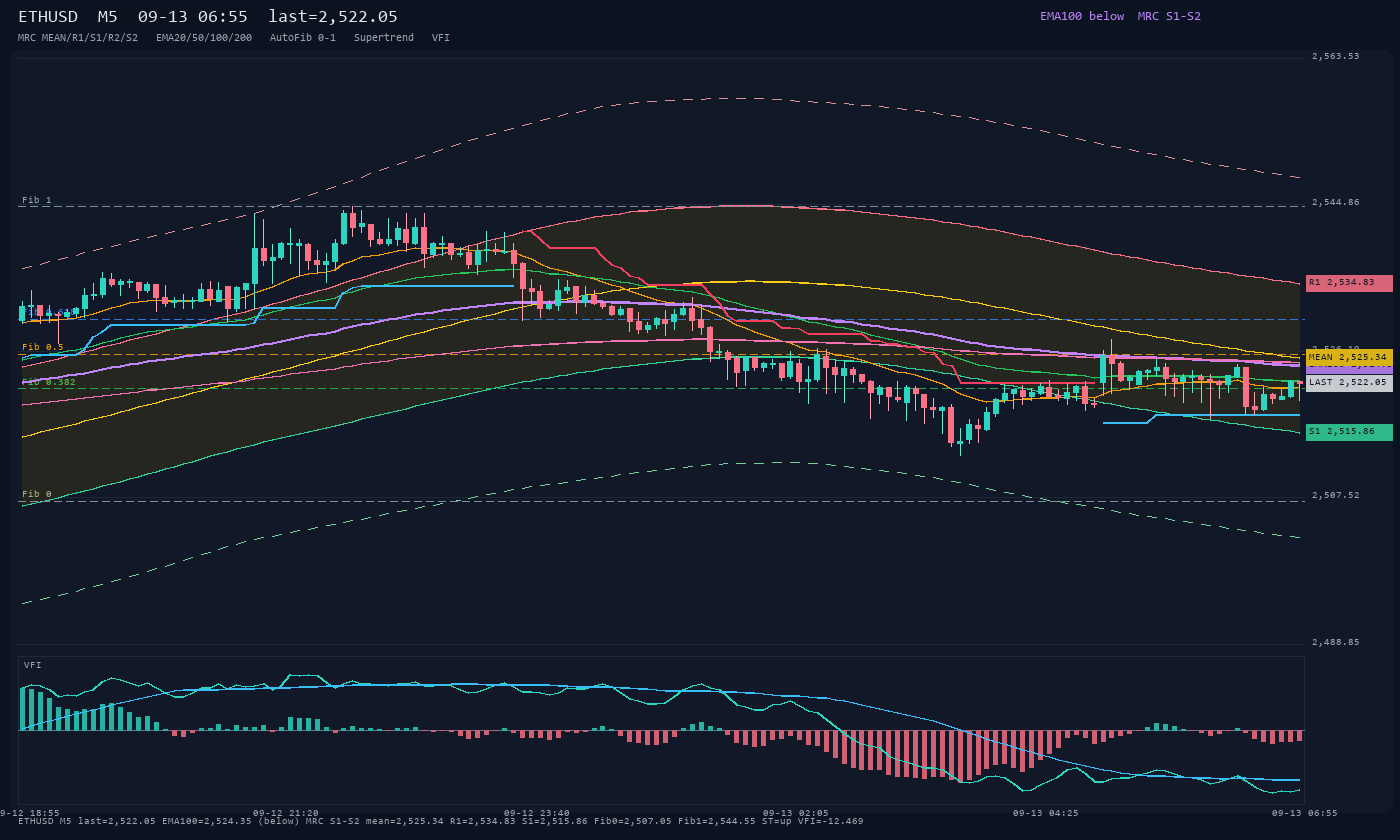Click the white 'LAST 2,522.05' price tag
The width and height of the screenshot is (1400, 840).
pyautogui.click(x=1349, y=383)
